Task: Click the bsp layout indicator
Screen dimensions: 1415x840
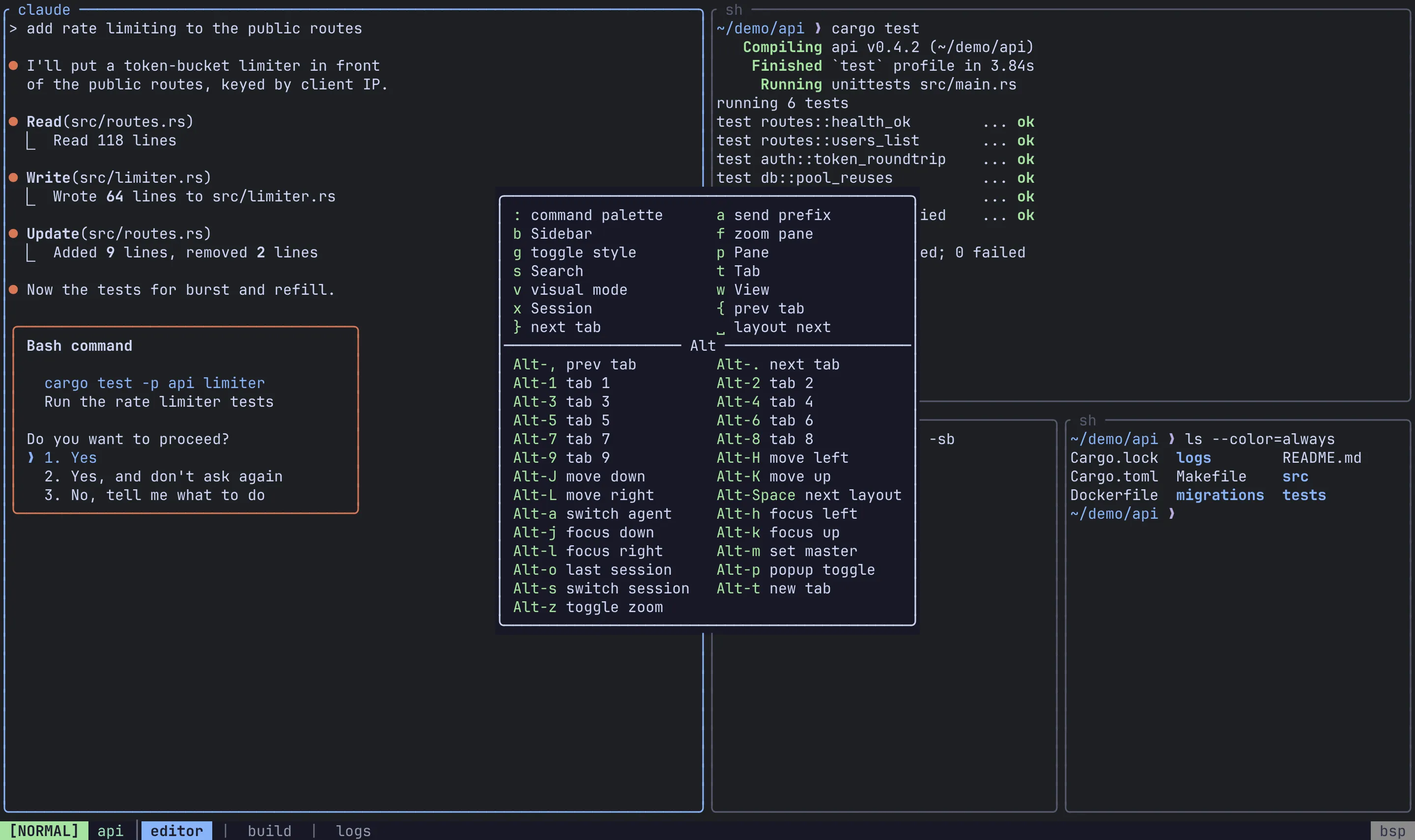Action: click(x=1392, y=830)
